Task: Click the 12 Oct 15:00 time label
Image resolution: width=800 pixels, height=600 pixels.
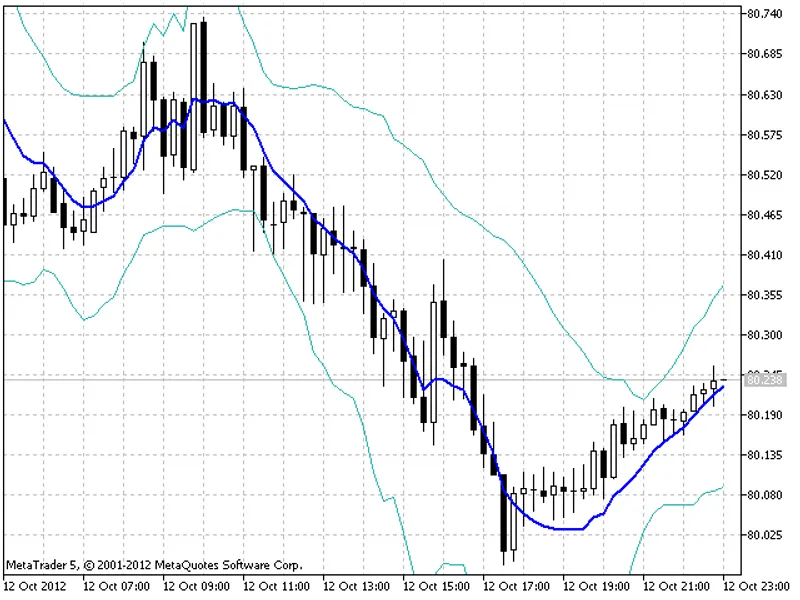Action: pos(437,586)
